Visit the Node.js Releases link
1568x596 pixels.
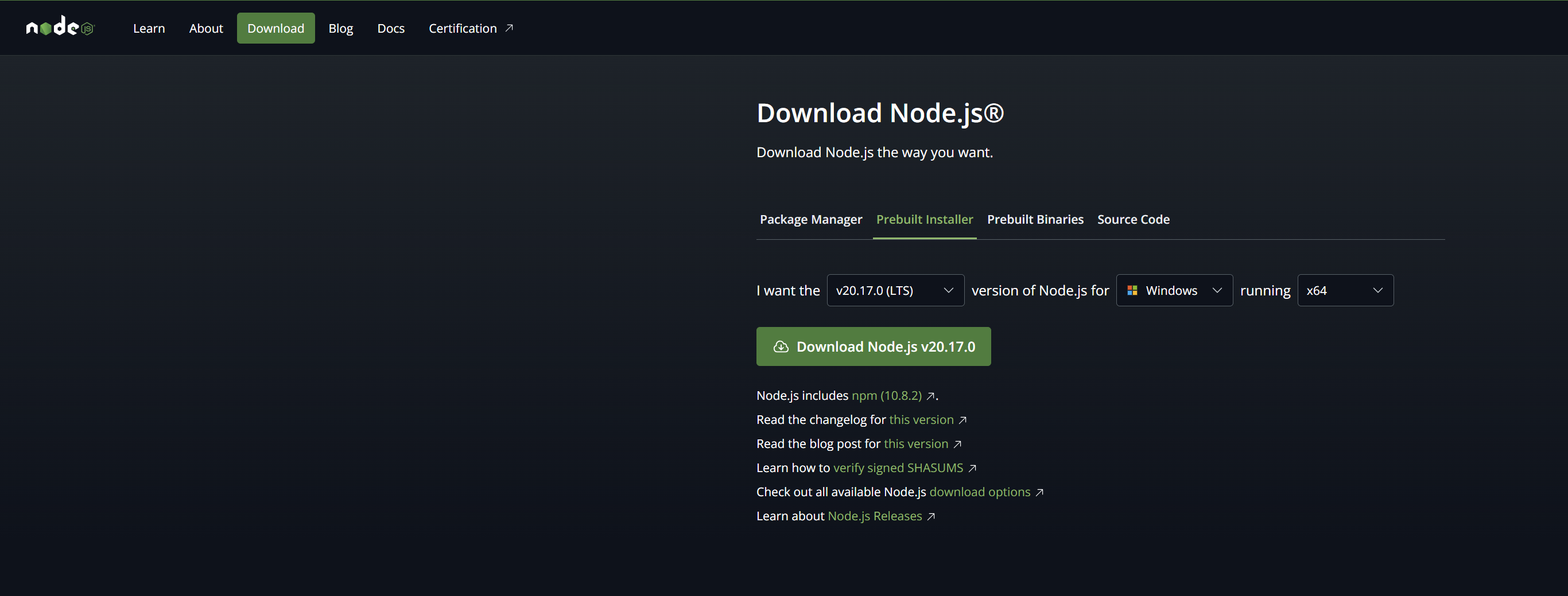point(875,516)
